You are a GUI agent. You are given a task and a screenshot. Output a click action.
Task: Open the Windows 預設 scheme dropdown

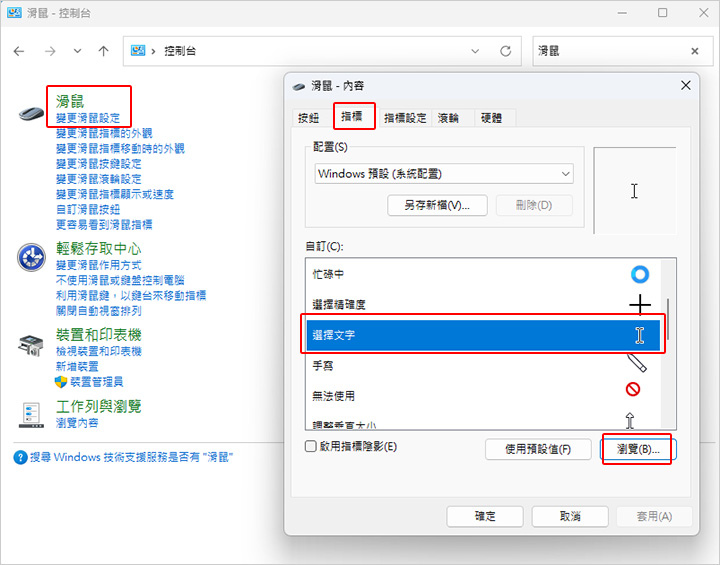click(444, 174)
